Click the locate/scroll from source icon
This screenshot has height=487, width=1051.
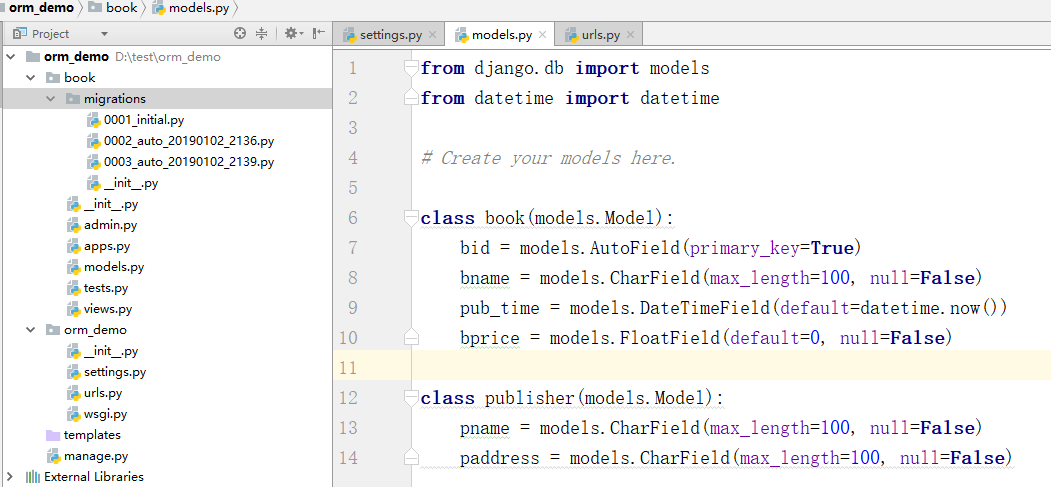pyautogui.click(x=239, y=33)
